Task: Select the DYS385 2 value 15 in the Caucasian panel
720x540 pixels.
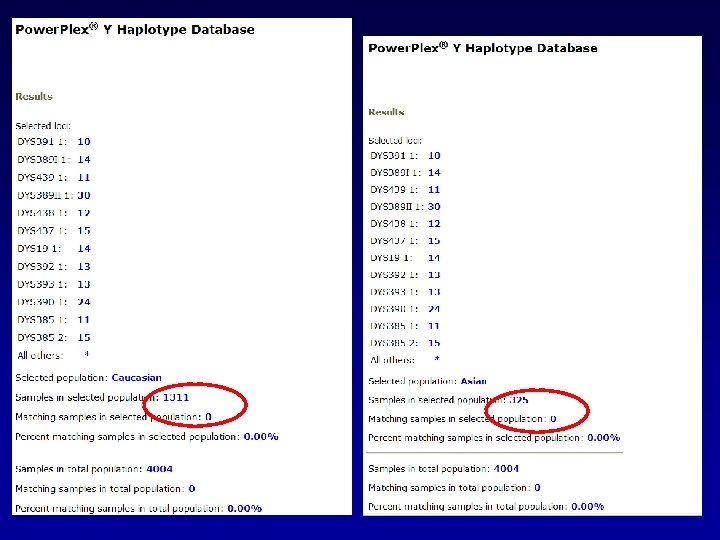Action: point(84,338)
